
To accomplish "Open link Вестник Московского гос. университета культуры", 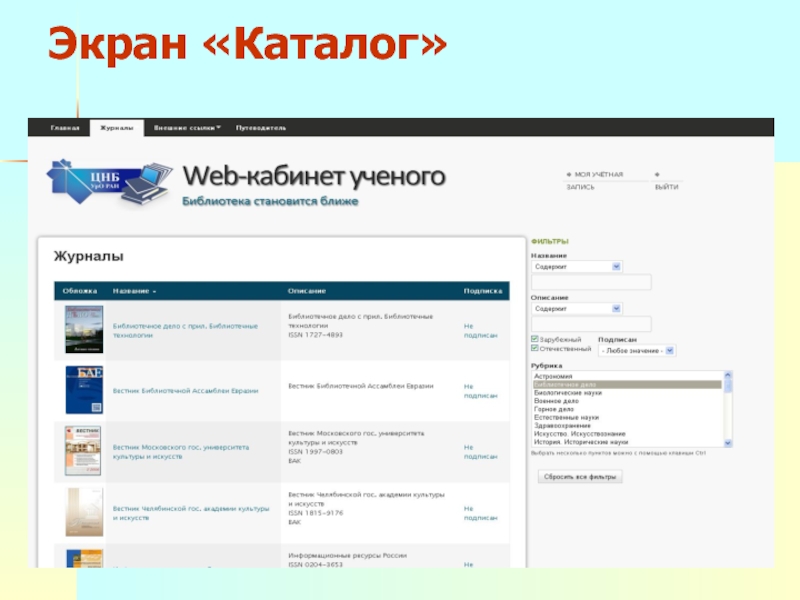I will [181, 452].
